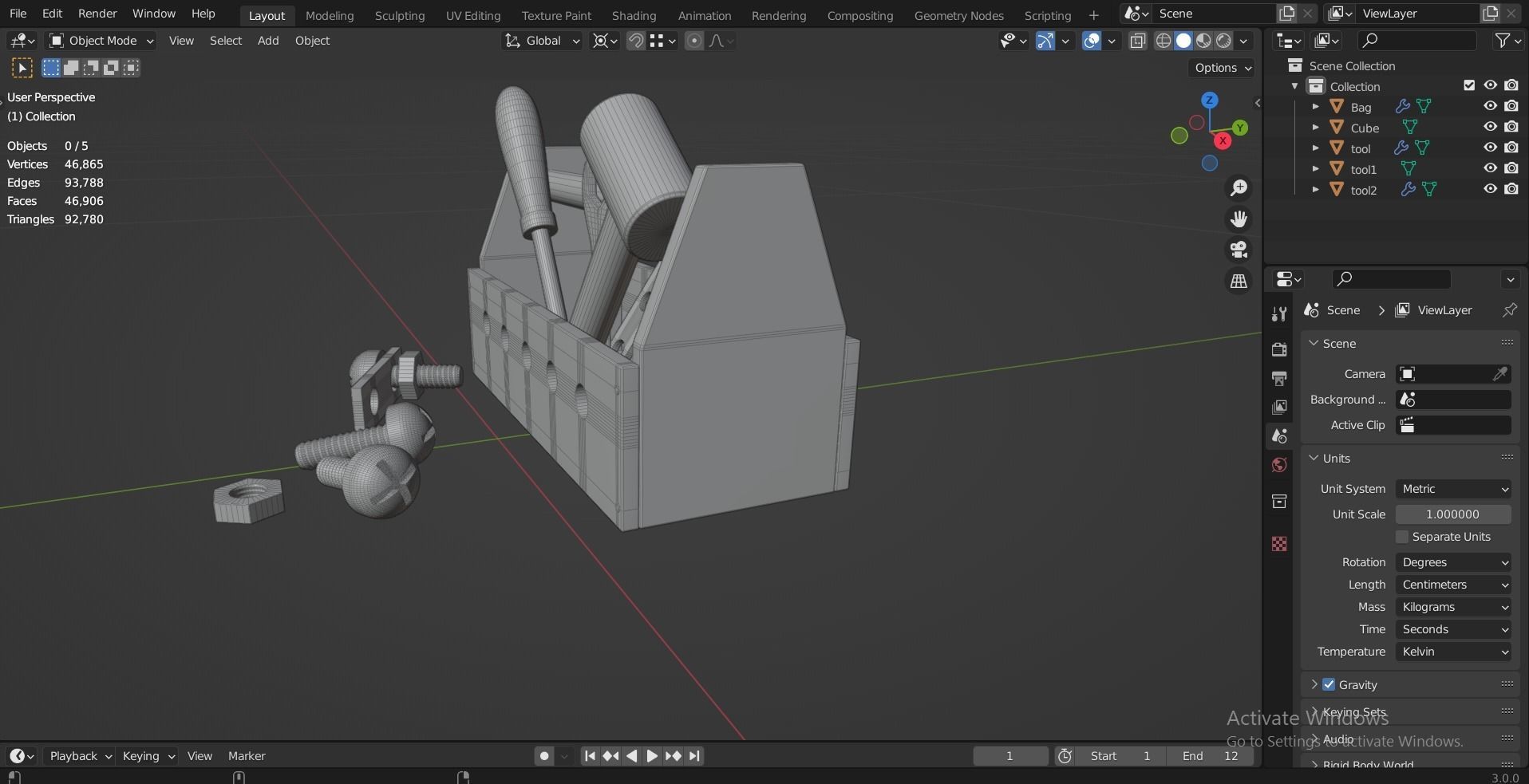Select wireframe viewport shading

(x=1164, y=41)
